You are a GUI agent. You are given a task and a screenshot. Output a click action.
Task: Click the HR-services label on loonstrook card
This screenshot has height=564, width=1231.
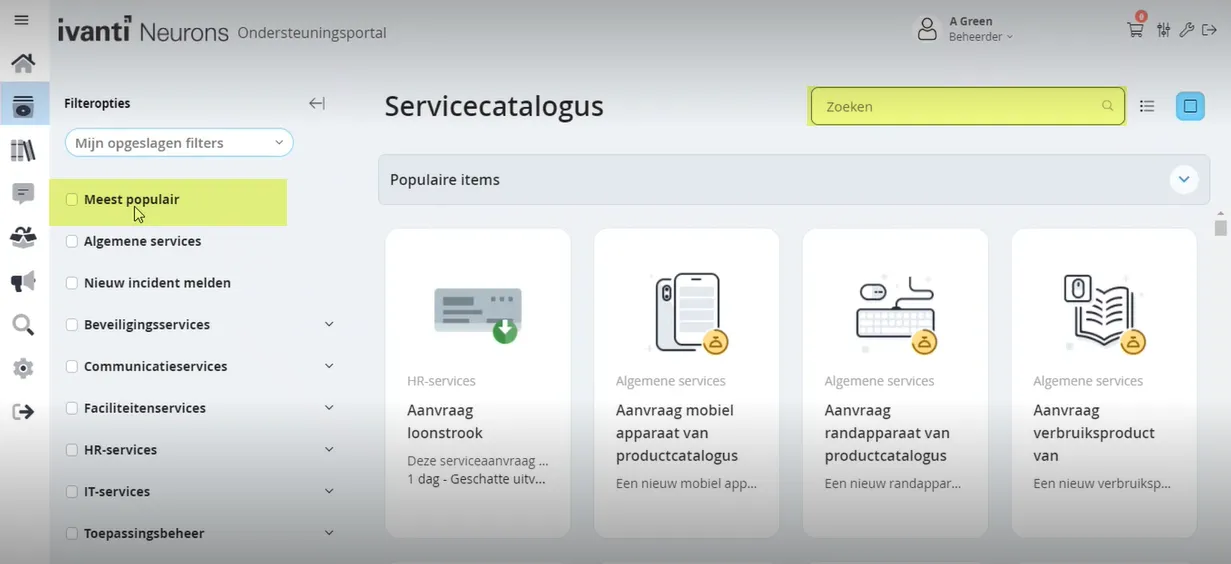[x=441, y=381]
